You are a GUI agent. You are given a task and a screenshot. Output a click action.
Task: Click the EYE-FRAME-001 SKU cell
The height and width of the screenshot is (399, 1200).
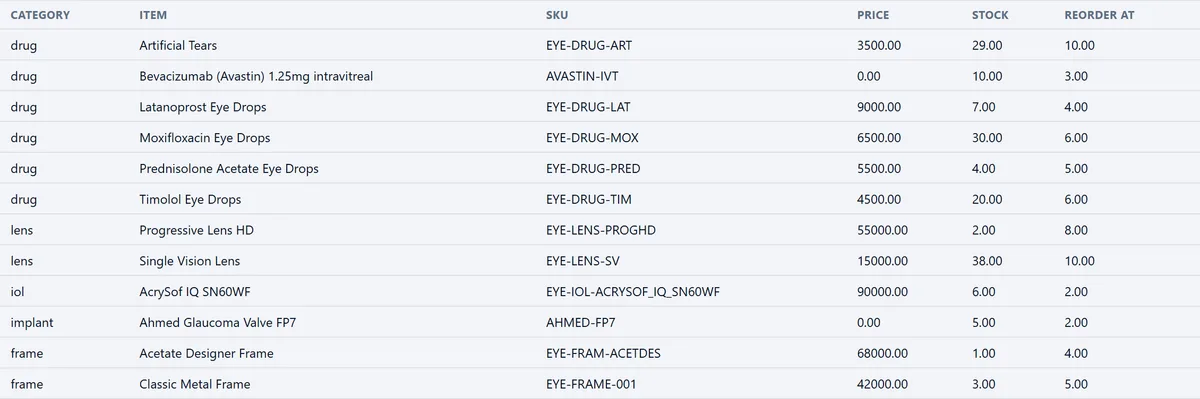pos(591,384)
